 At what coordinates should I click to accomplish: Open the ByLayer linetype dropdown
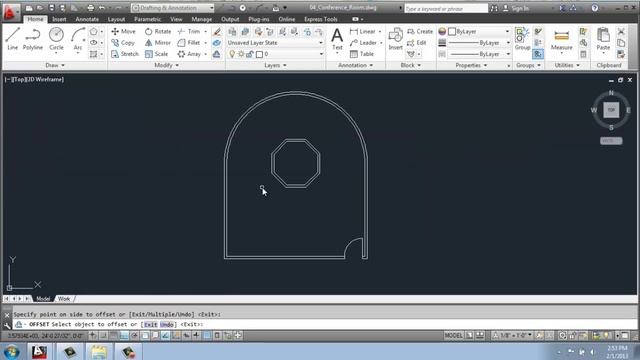[x=479, y=54]
